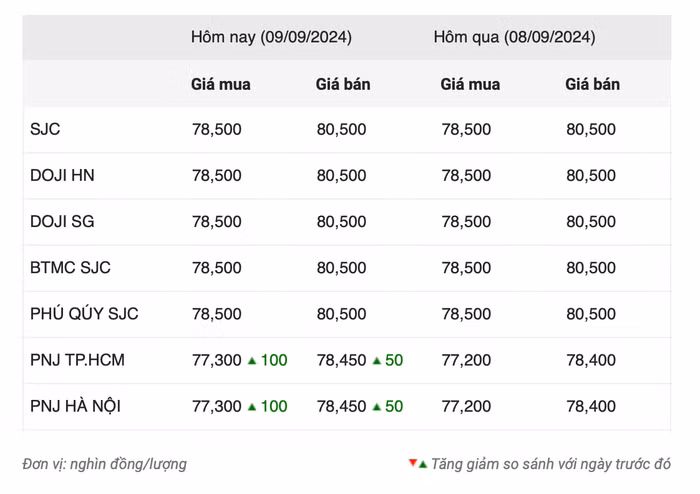Click the green up arrow beside PNJ TP.HCM's 77,300
700x494 pixels.
(x=252, y=360)
